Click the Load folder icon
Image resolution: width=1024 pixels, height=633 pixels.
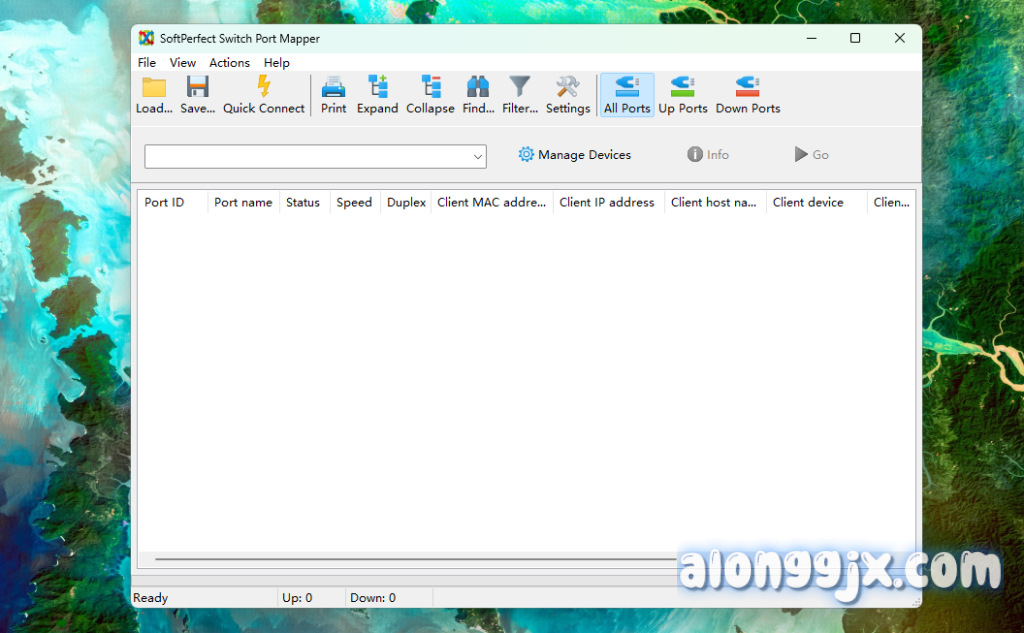pyautogui.click(x=154, y=88)
